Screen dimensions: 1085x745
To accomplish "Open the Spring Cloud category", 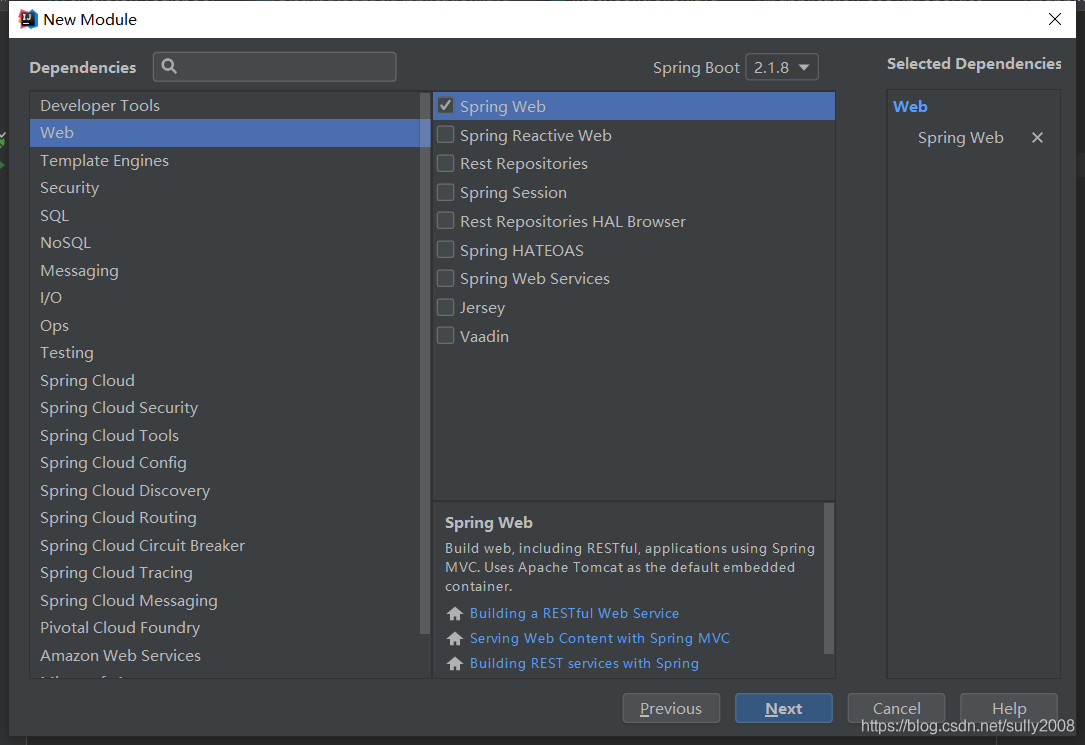I will click(x=226, y=380).
